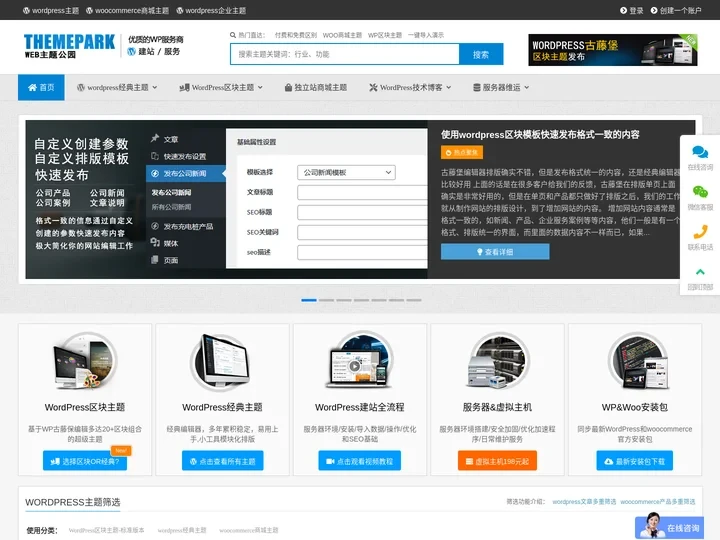This screenshot has height=540, width=720.
Task: Click the shopping bag icon in 独立站商城主题
Action: coord(288,87)
